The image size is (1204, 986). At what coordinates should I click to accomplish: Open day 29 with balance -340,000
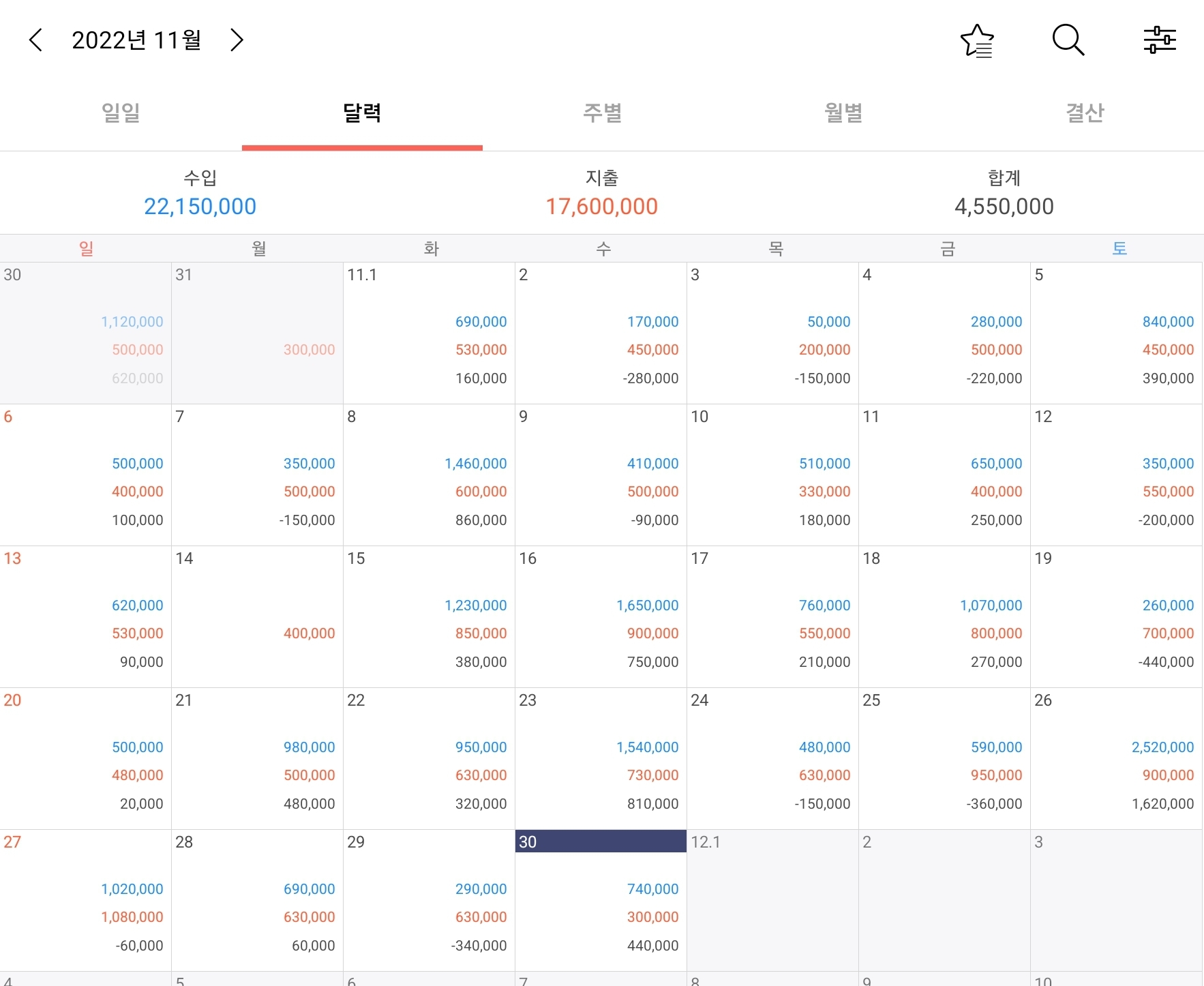tap(429, 900)
